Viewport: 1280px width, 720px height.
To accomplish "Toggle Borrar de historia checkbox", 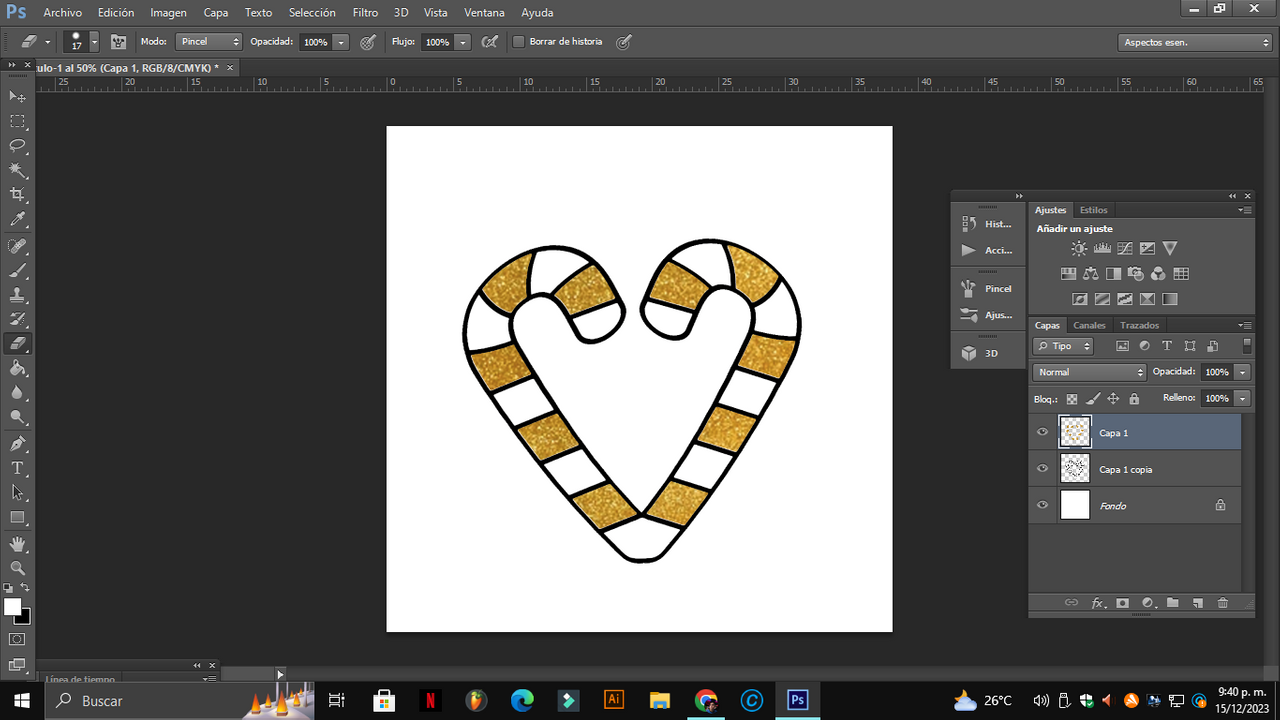I will (518, 42).
